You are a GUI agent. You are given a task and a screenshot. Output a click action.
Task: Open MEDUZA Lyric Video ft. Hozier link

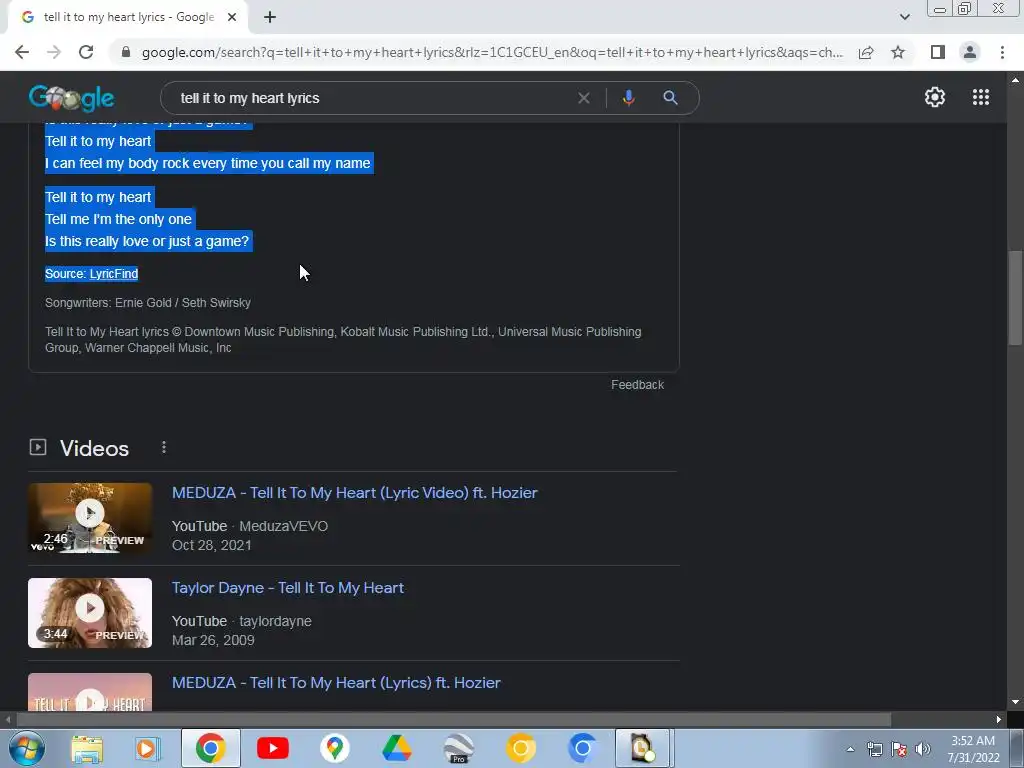click(355, 492)
